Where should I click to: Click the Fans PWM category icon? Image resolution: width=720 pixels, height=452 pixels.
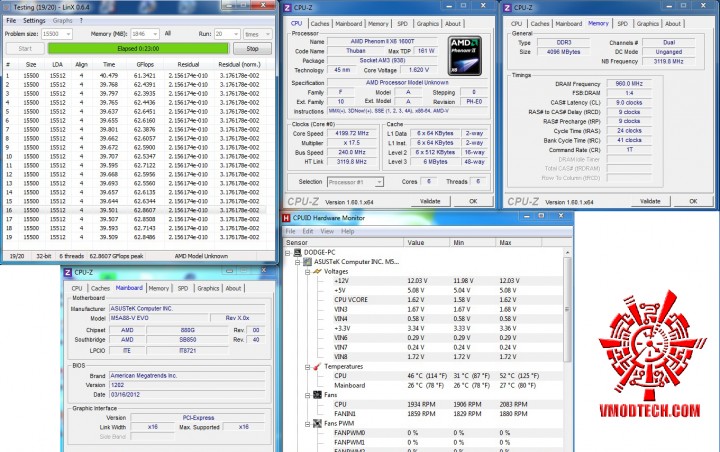coord(317,424)
